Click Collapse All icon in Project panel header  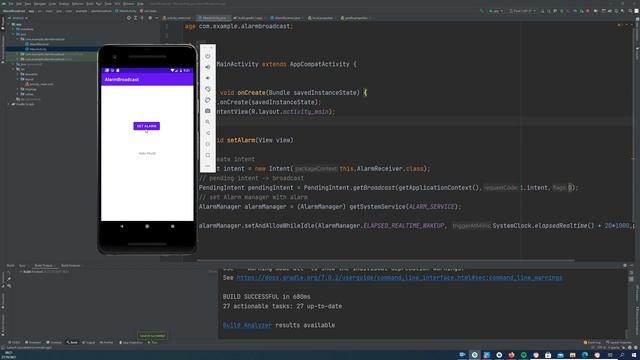click(x=142, y=18)
